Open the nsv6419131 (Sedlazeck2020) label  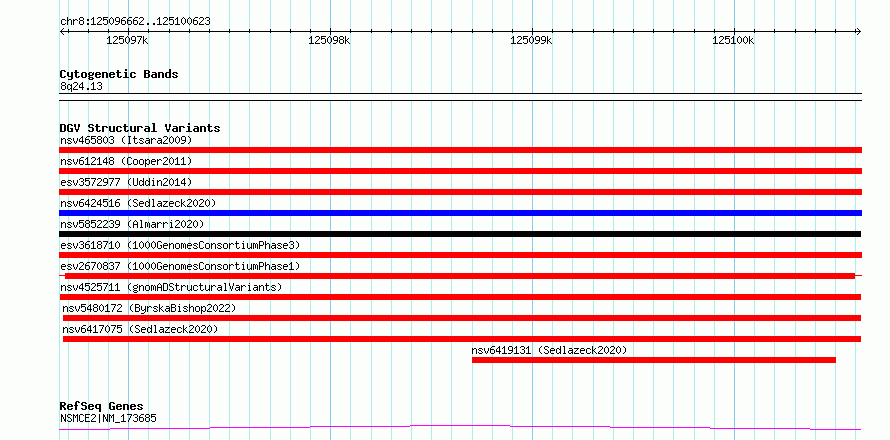[x=549, y=350]
